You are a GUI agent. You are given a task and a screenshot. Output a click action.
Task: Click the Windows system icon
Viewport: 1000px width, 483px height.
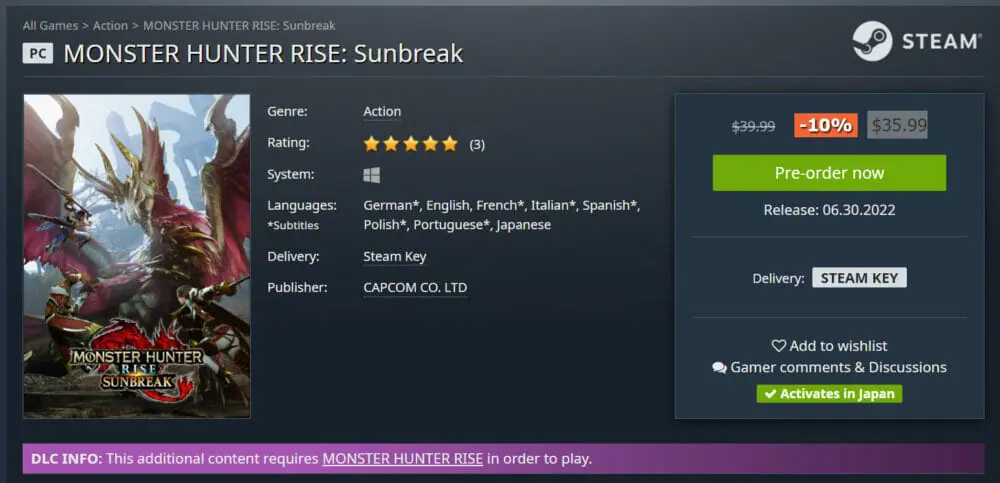tap(371, 175)
